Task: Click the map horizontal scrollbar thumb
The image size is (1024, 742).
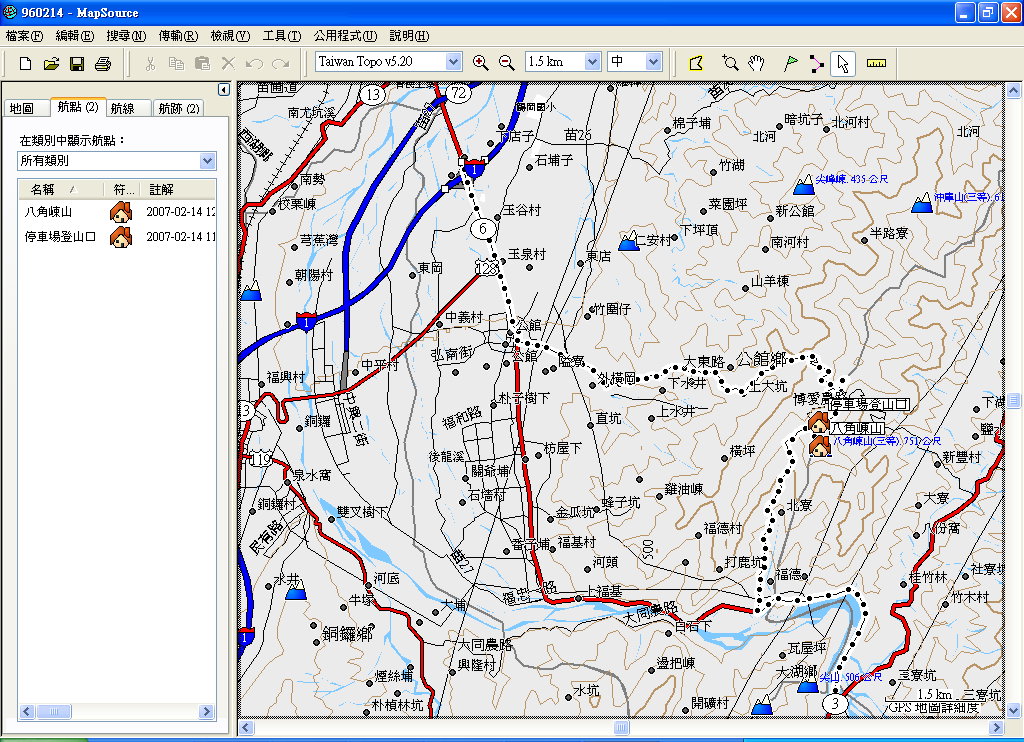Action: (x=622, y=728)
